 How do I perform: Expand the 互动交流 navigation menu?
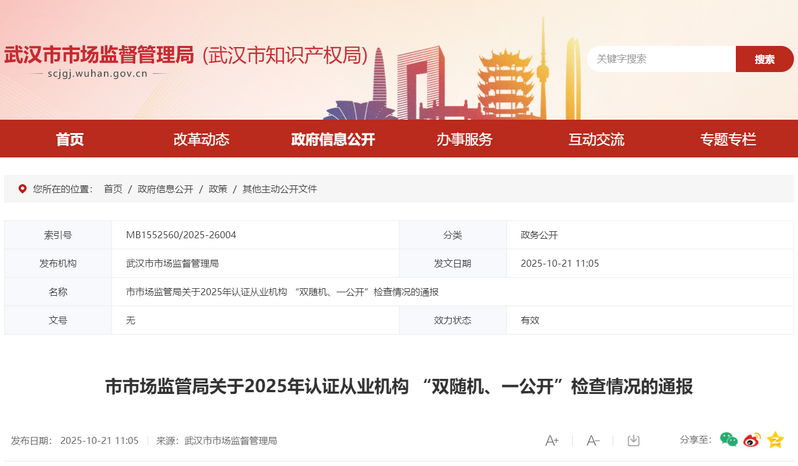(x=596, y=140)
